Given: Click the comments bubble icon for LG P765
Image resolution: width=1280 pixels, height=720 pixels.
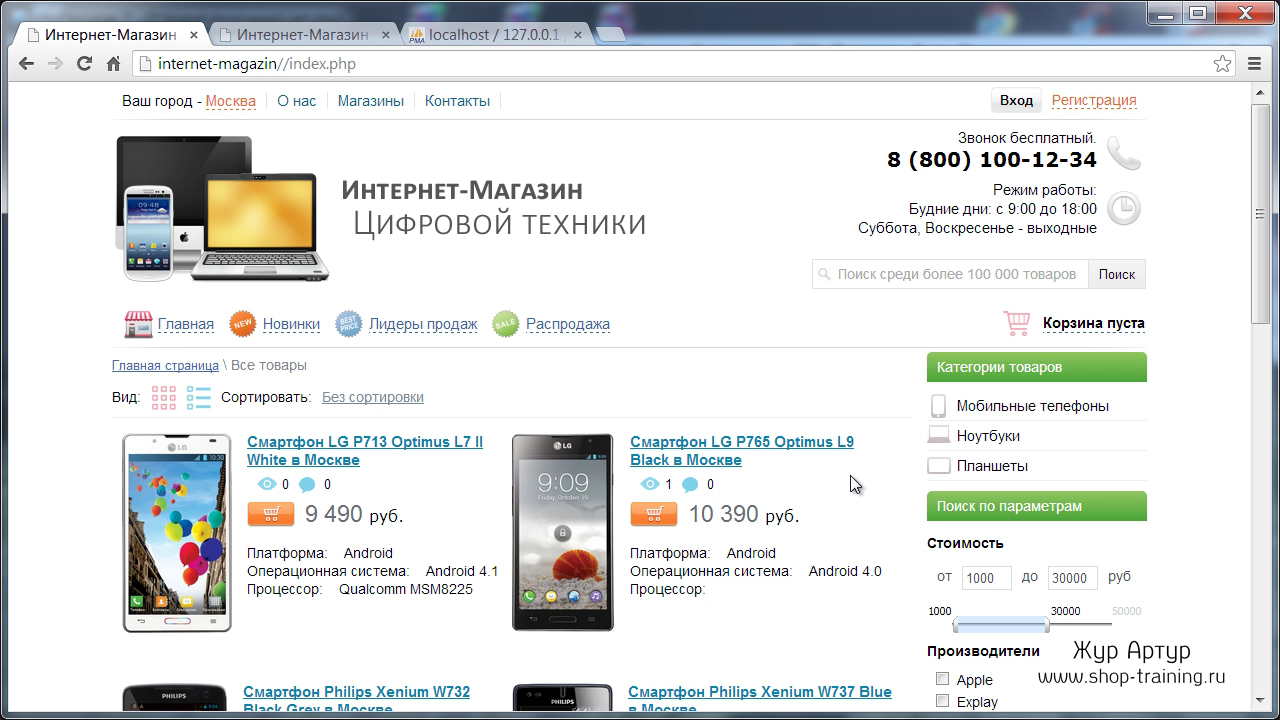Looking at the screenshot, I should [690, 485].
